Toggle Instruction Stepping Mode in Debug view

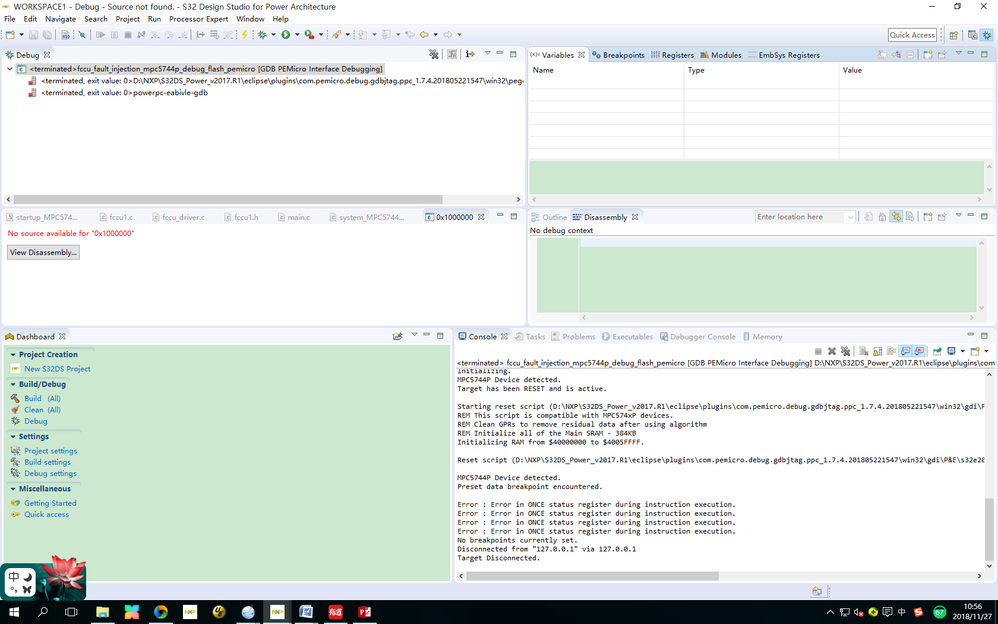(x=470, y=54)
